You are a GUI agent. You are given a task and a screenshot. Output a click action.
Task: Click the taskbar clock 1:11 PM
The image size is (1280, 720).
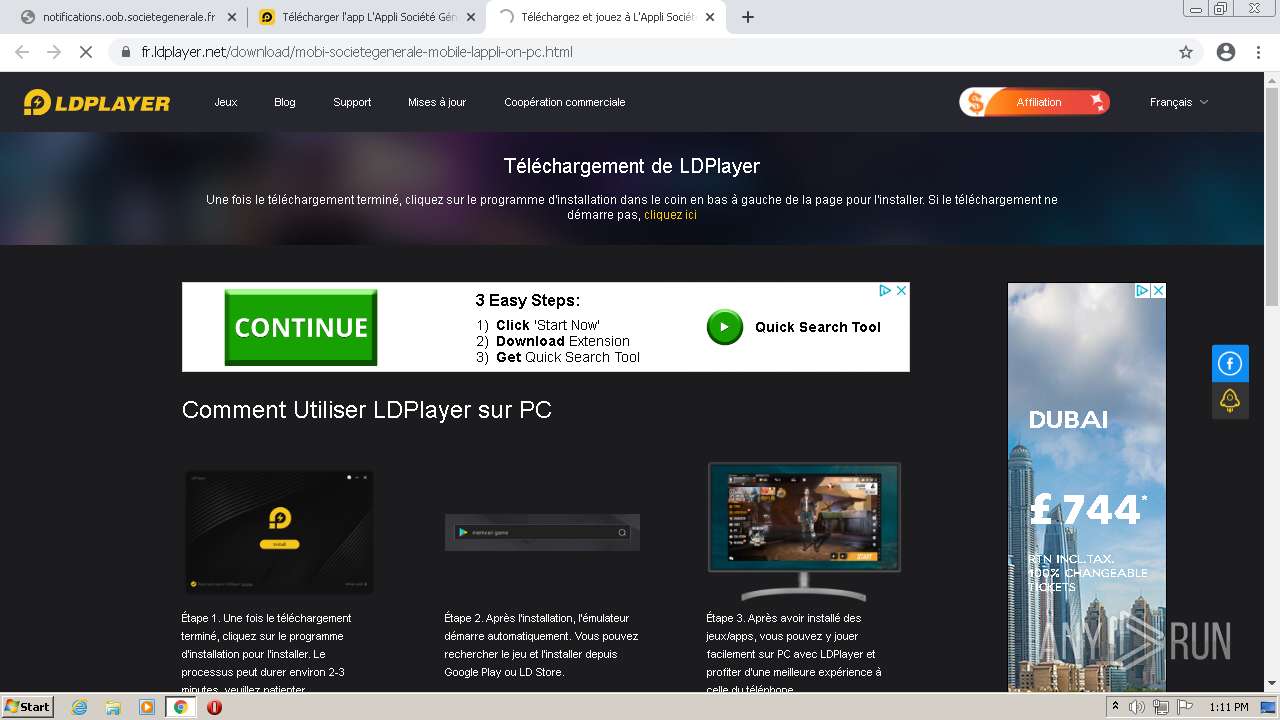1228,707
